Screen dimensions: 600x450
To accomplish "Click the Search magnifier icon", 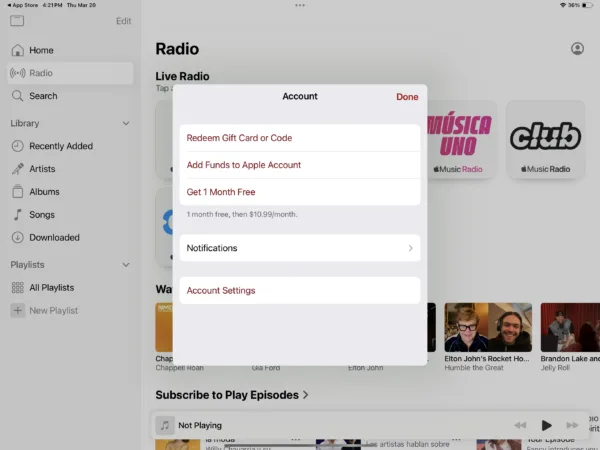I will [17, 96].
